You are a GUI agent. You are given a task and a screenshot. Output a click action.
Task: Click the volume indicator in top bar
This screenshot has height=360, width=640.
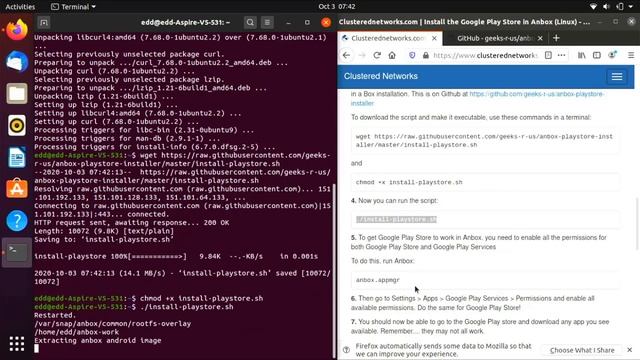click(607, 7)
